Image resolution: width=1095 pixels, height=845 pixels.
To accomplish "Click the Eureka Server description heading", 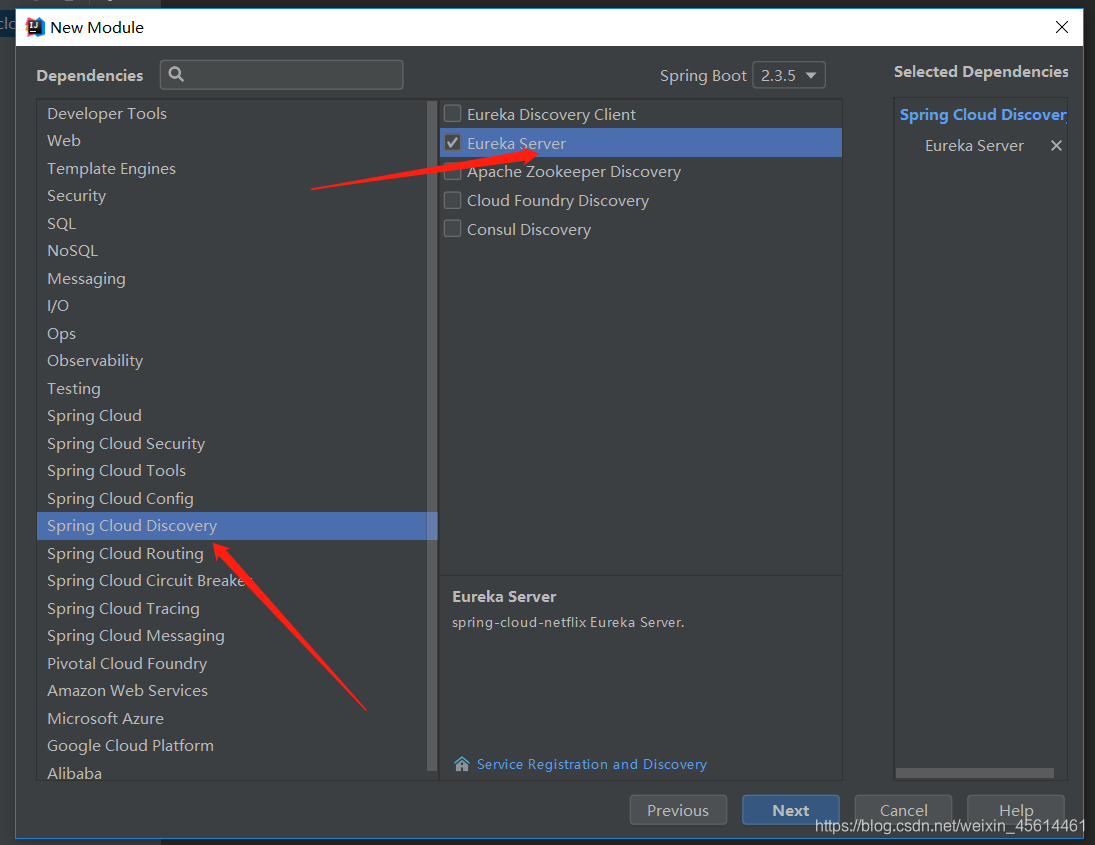I will click(x=504, y=596).
